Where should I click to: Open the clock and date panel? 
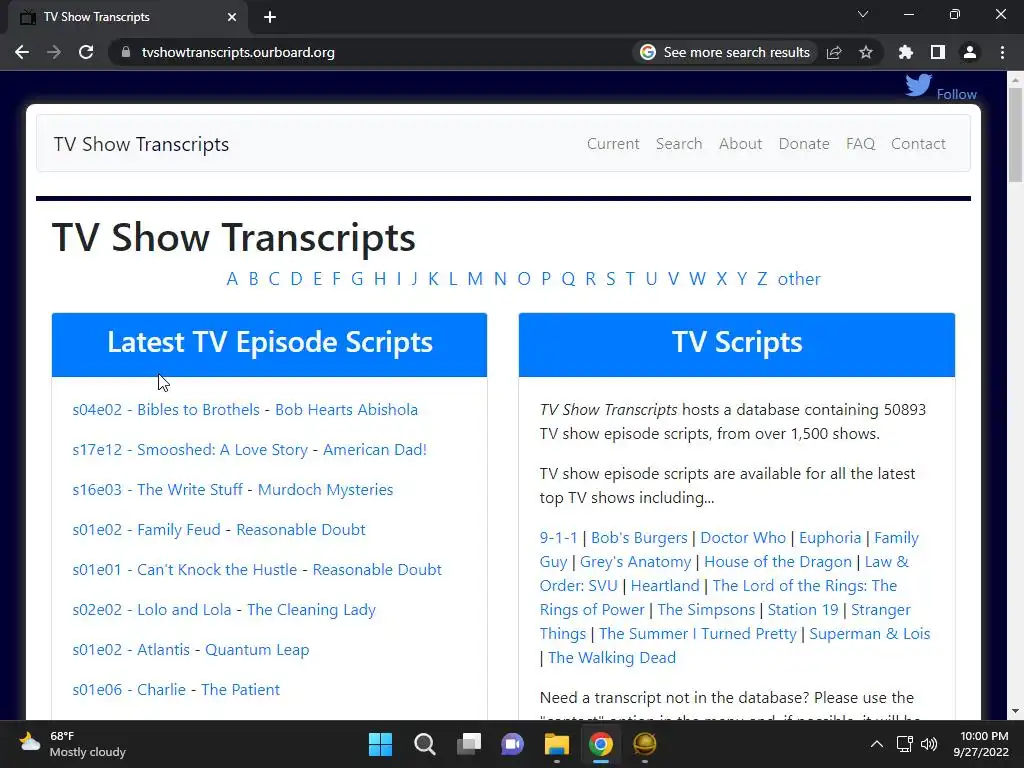point(981,744)
